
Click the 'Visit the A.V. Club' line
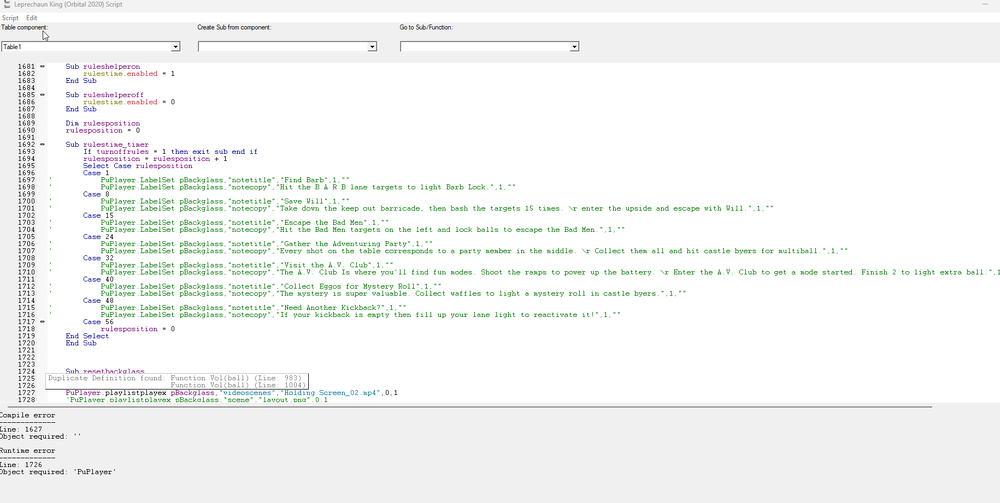247,265
